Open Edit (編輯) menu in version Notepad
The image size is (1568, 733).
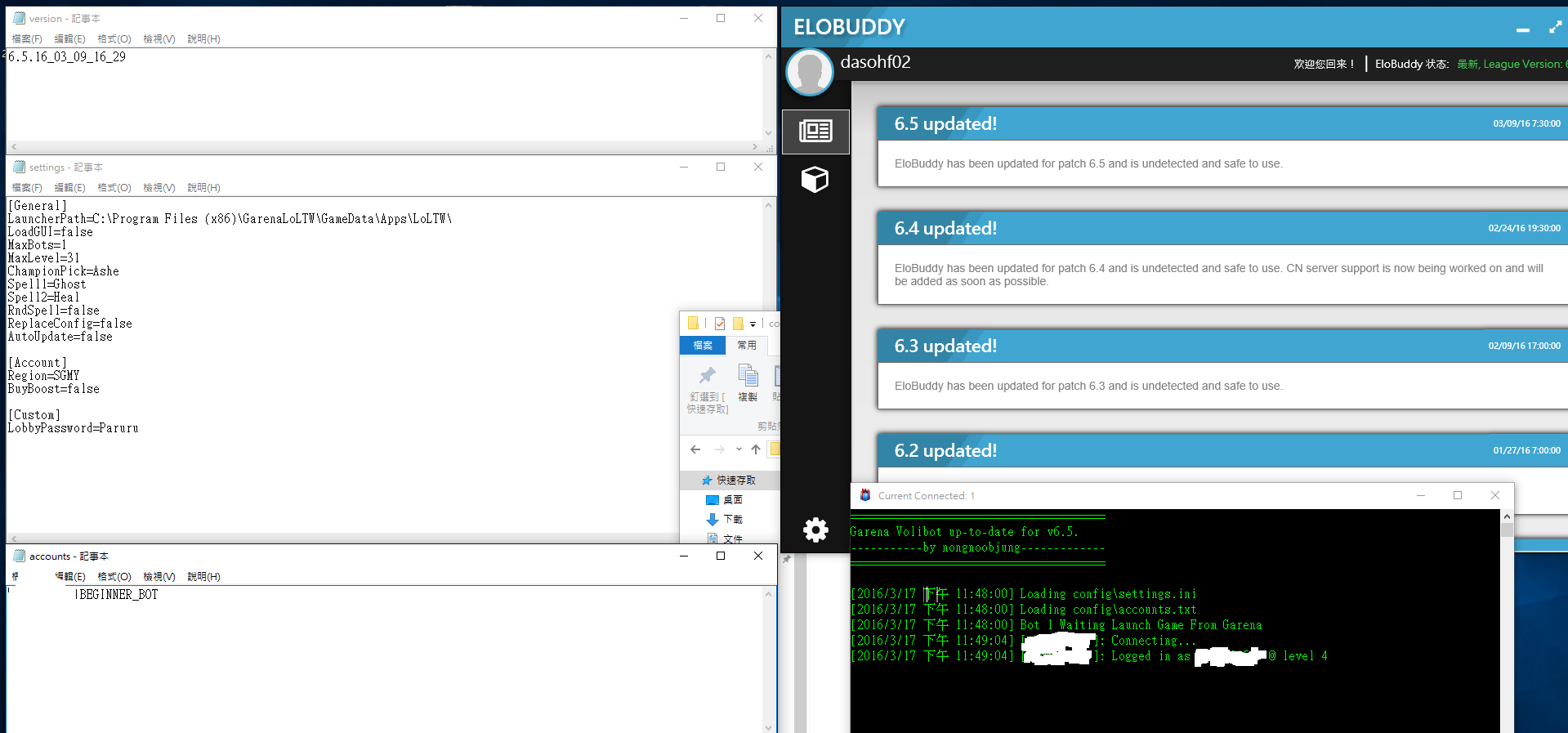[x=69, y=39]
